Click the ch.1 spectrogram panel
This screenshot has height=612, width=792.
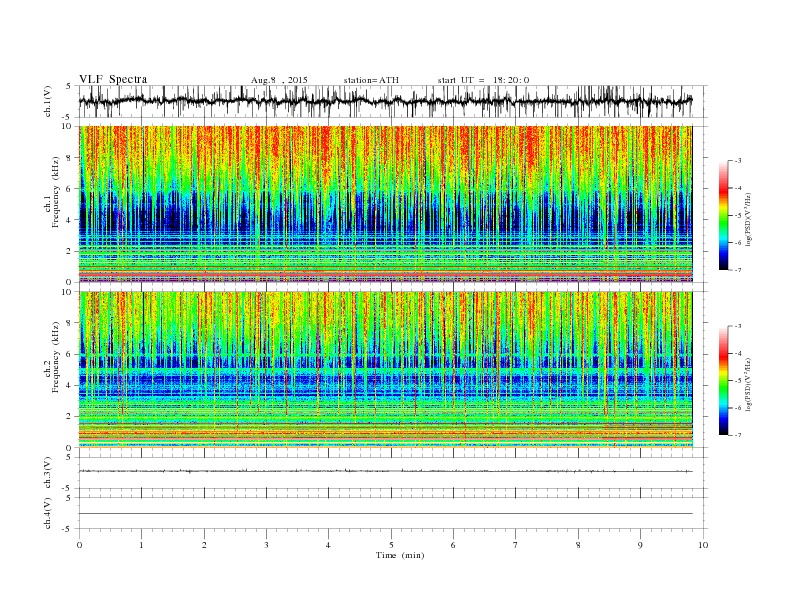tap(385, 204)
